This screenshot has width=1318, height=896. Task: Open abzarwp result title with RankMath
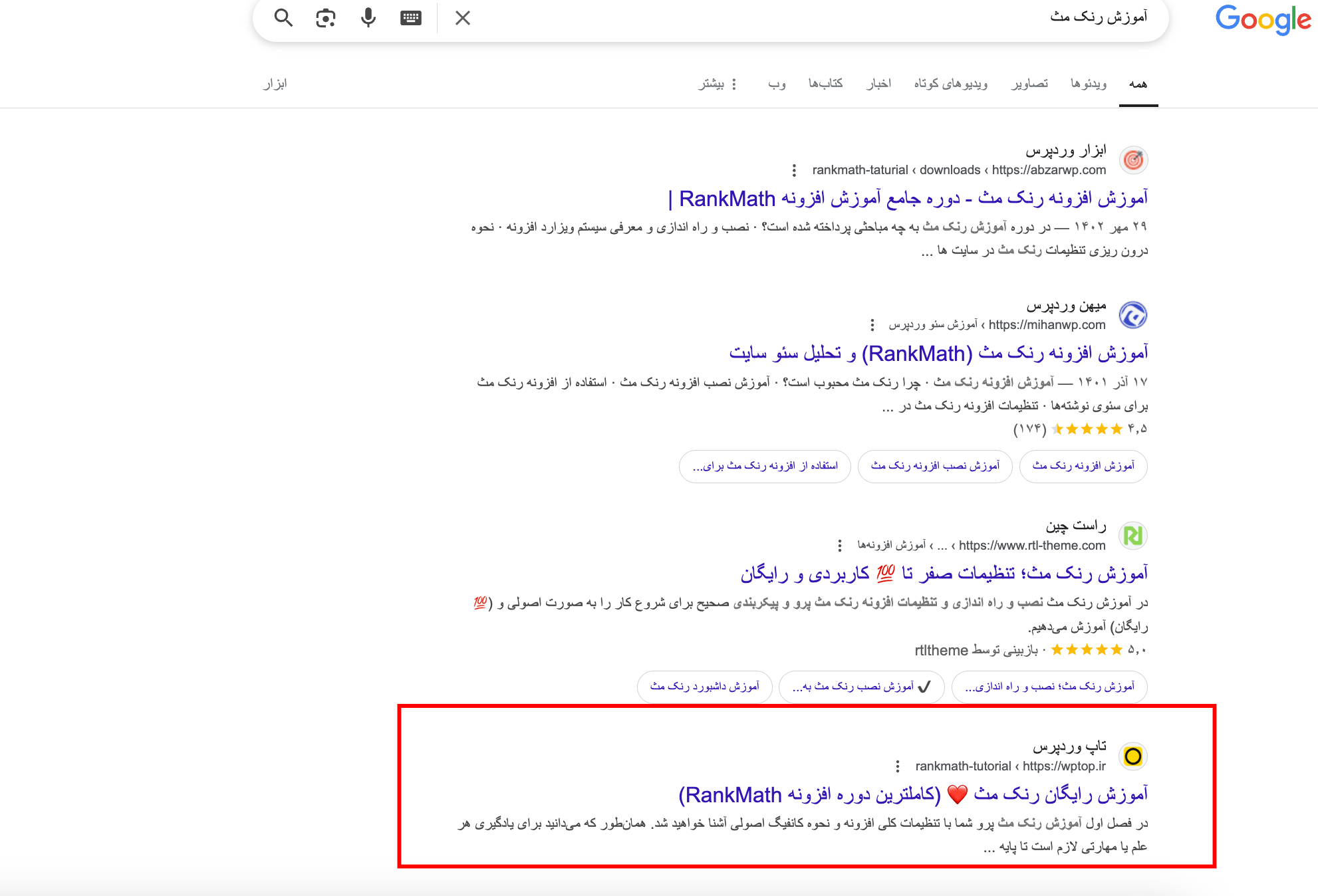pos(908,198)
